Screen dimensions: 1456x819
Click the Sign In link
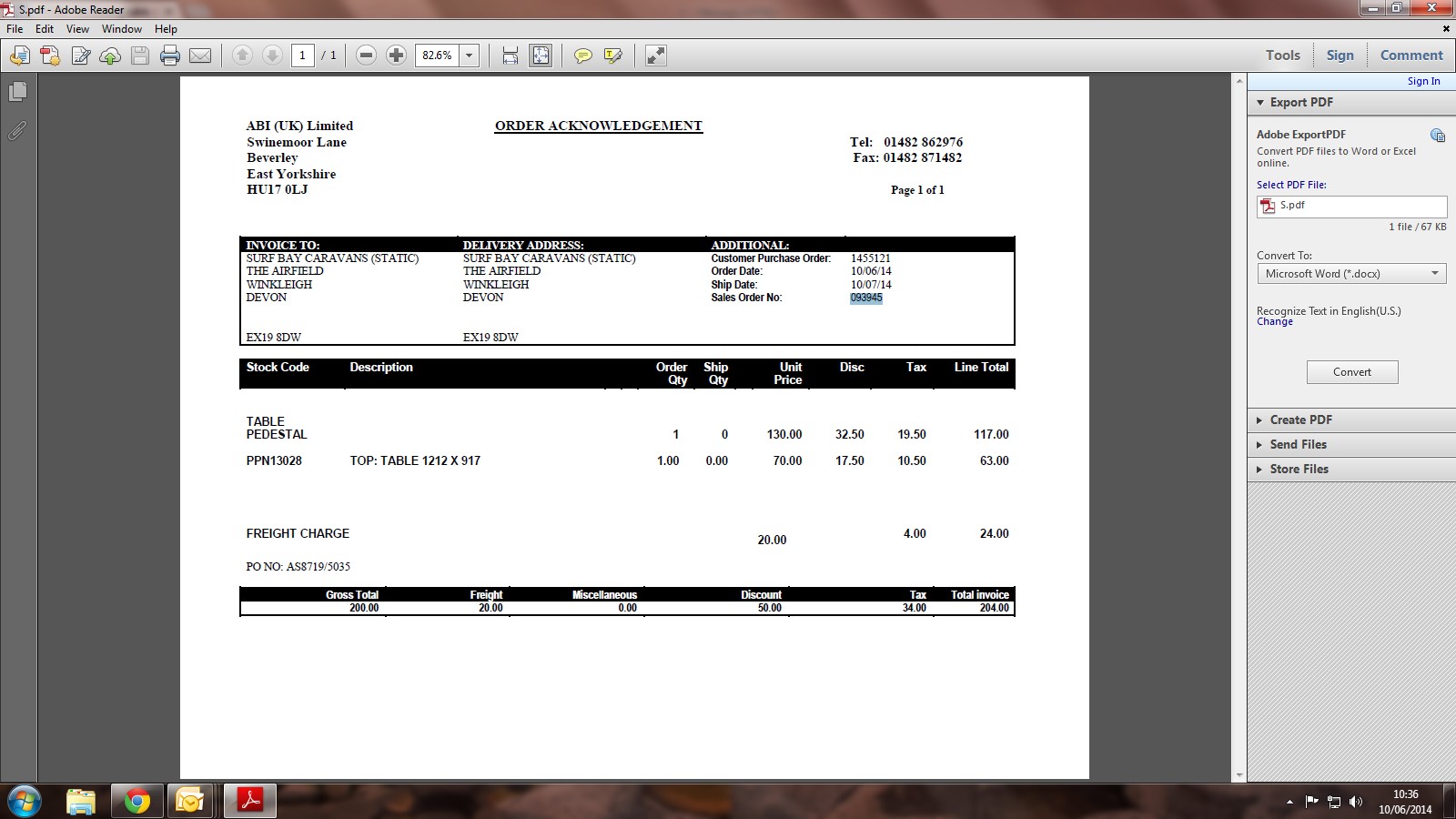coord(1423,81)
